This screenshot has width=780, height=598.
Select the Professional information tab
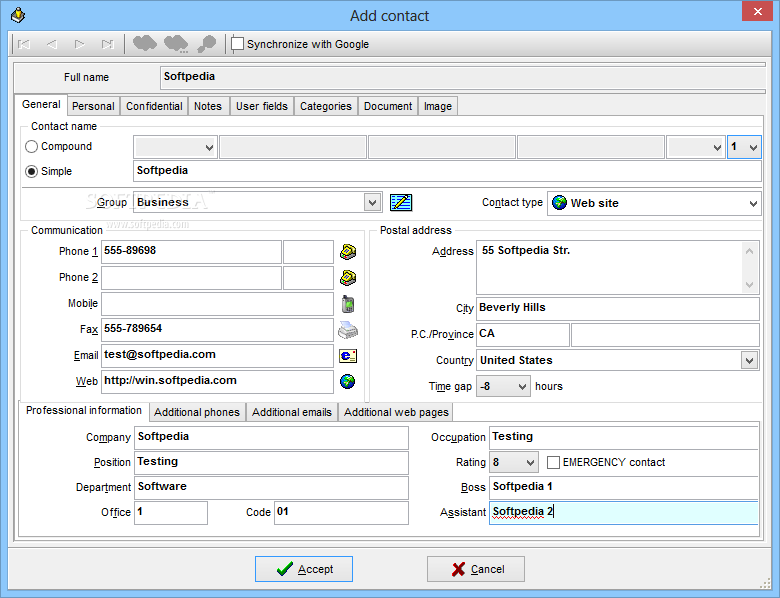[x=84, y=410]
